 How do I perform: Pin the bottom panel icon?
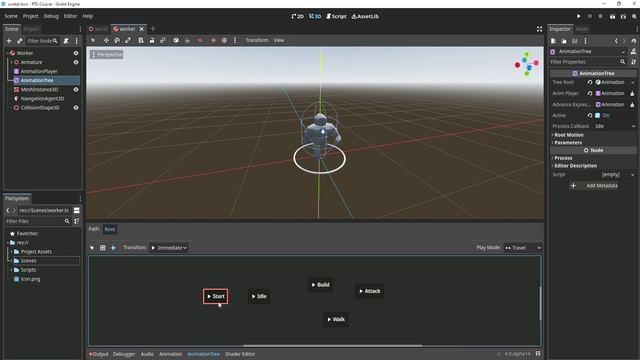tap(538, 354)
